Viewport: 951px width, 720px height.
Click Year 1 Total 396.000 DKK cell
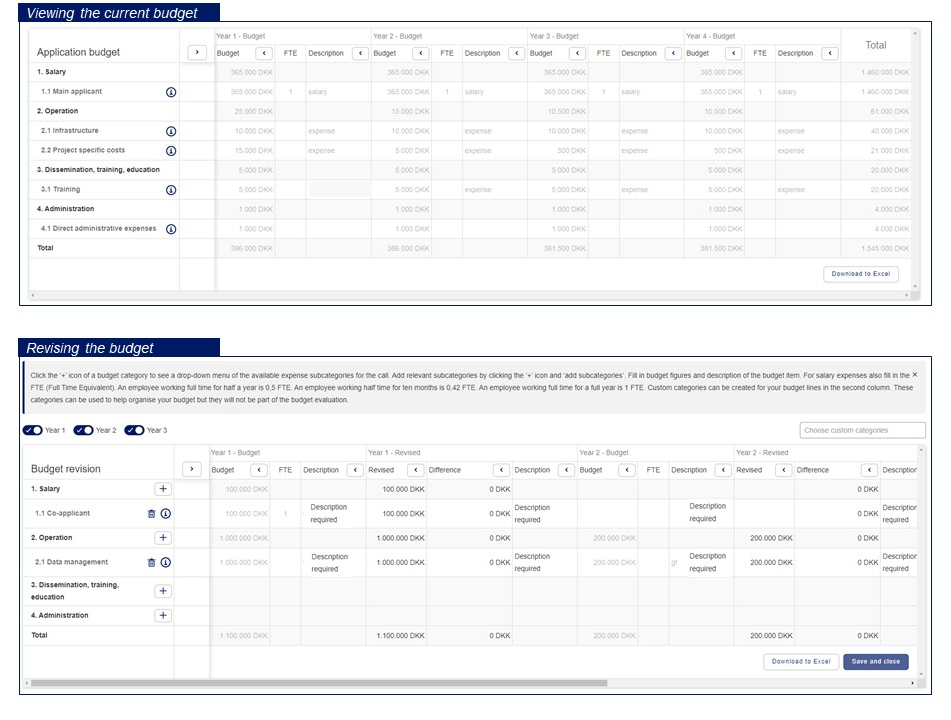[245, 249]
